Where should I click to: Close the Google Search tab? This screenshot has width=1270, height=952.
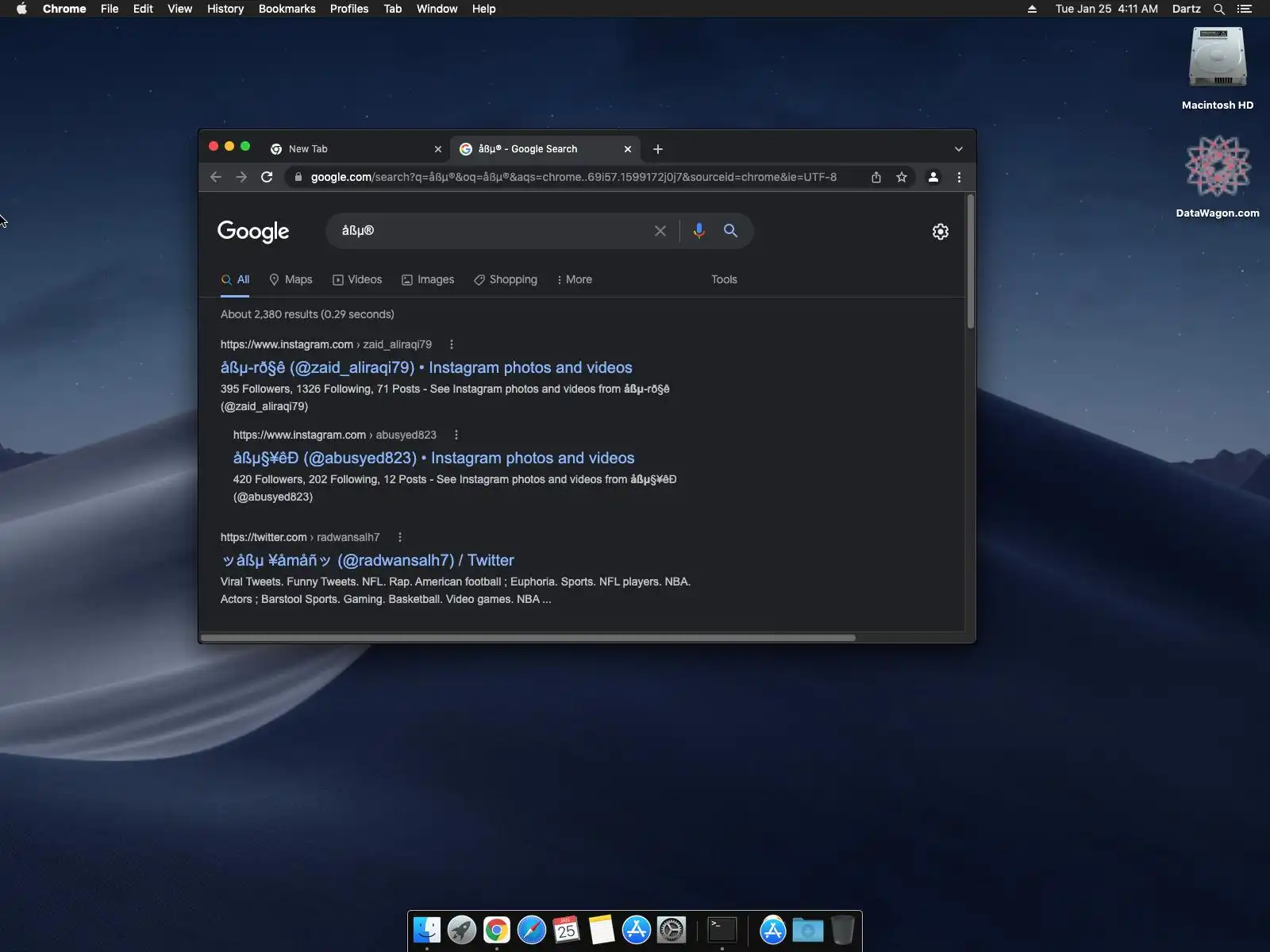(628, 149)
